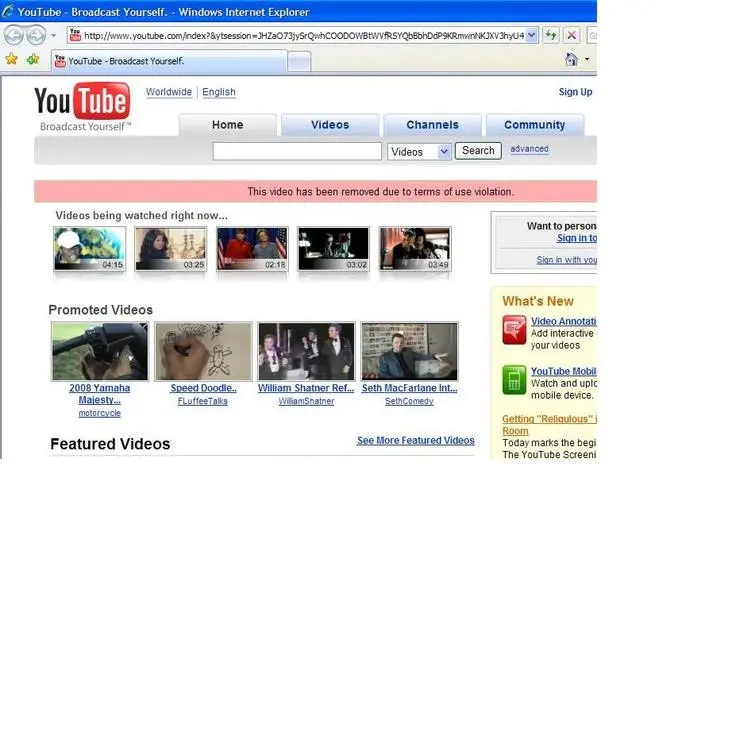Click the Sign Up link

575,92
